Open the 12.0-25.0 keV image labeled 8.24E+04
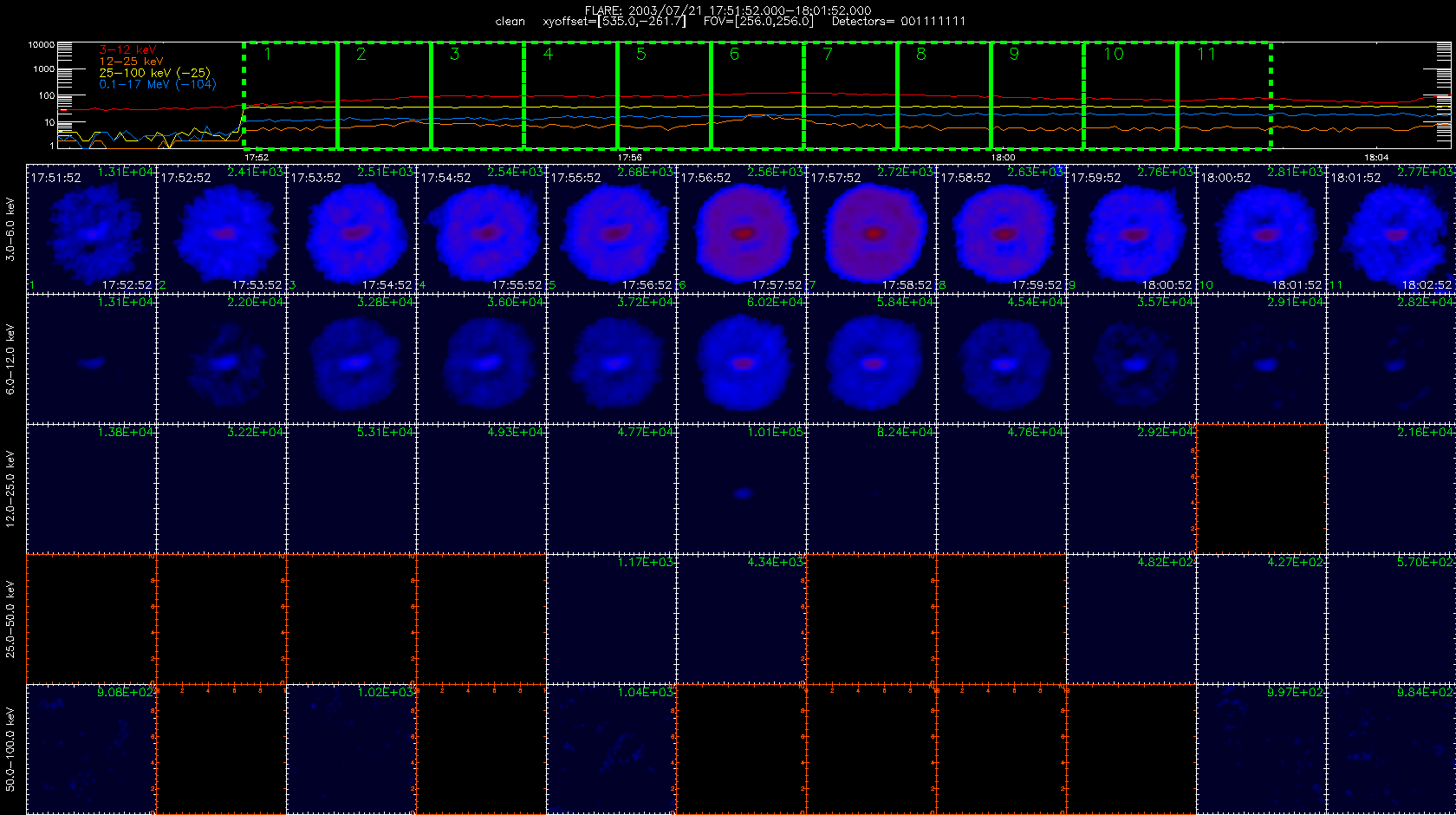Viewport: 1456px width, 815px height. pyautogui.click(x=871, y=489)
